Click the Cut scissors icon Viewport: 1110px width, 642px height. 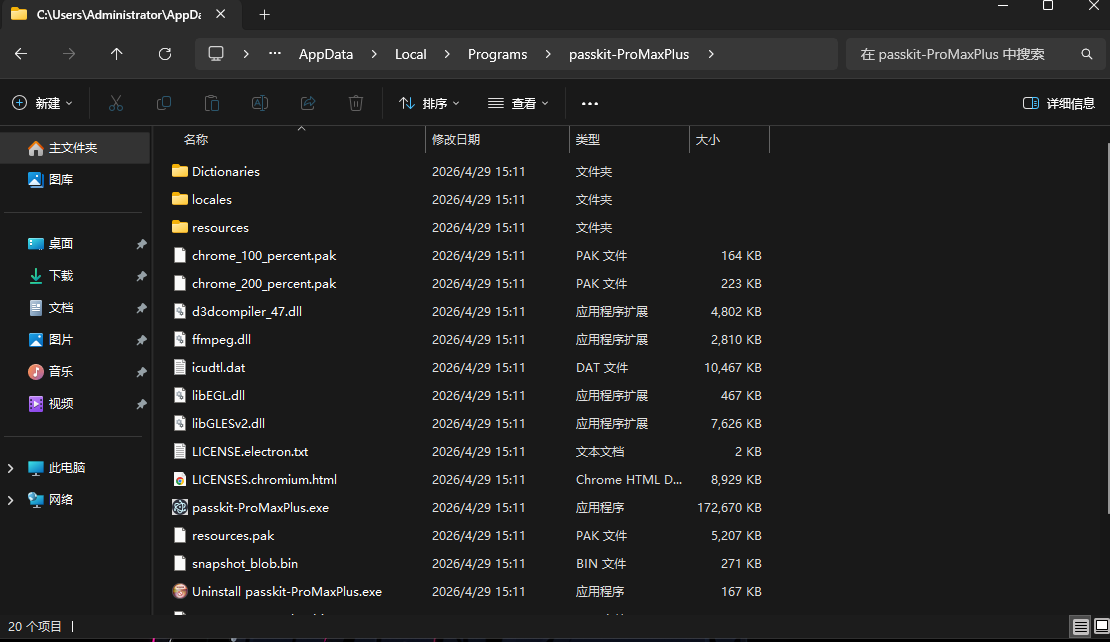pos(116,103)
